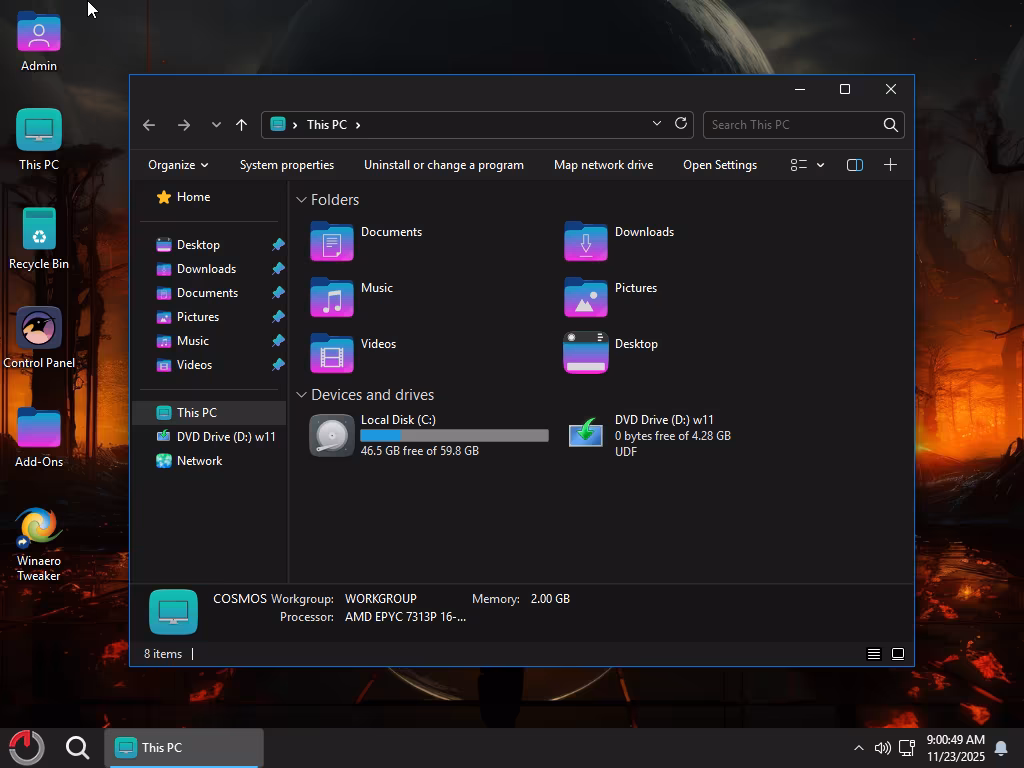Open the Local Disk (C:) drive icon
The width and height of the screenshot is (1024, 768).
click(331, 435)
